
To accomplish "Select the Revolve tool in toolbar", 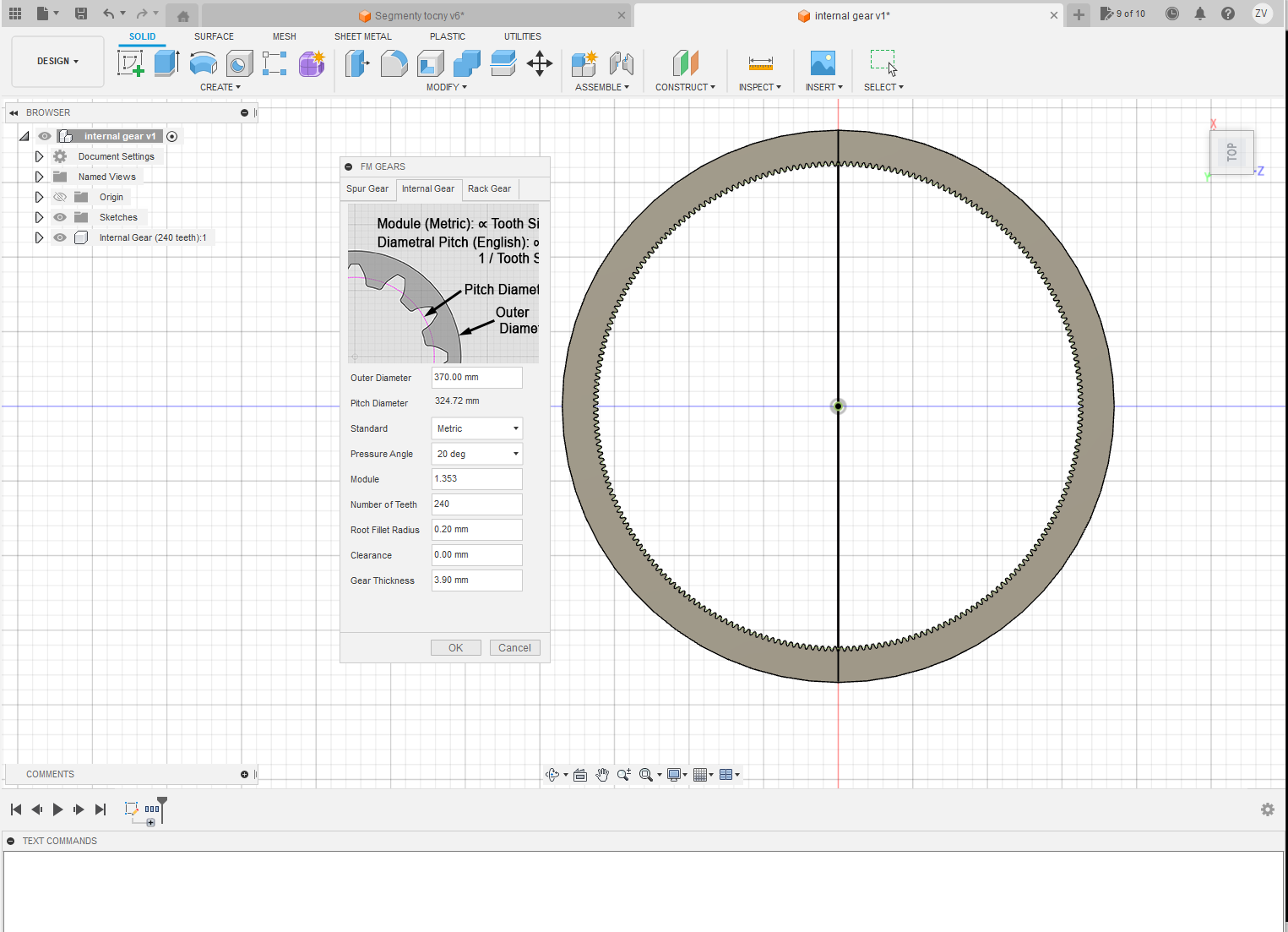I will click(204, 63).
